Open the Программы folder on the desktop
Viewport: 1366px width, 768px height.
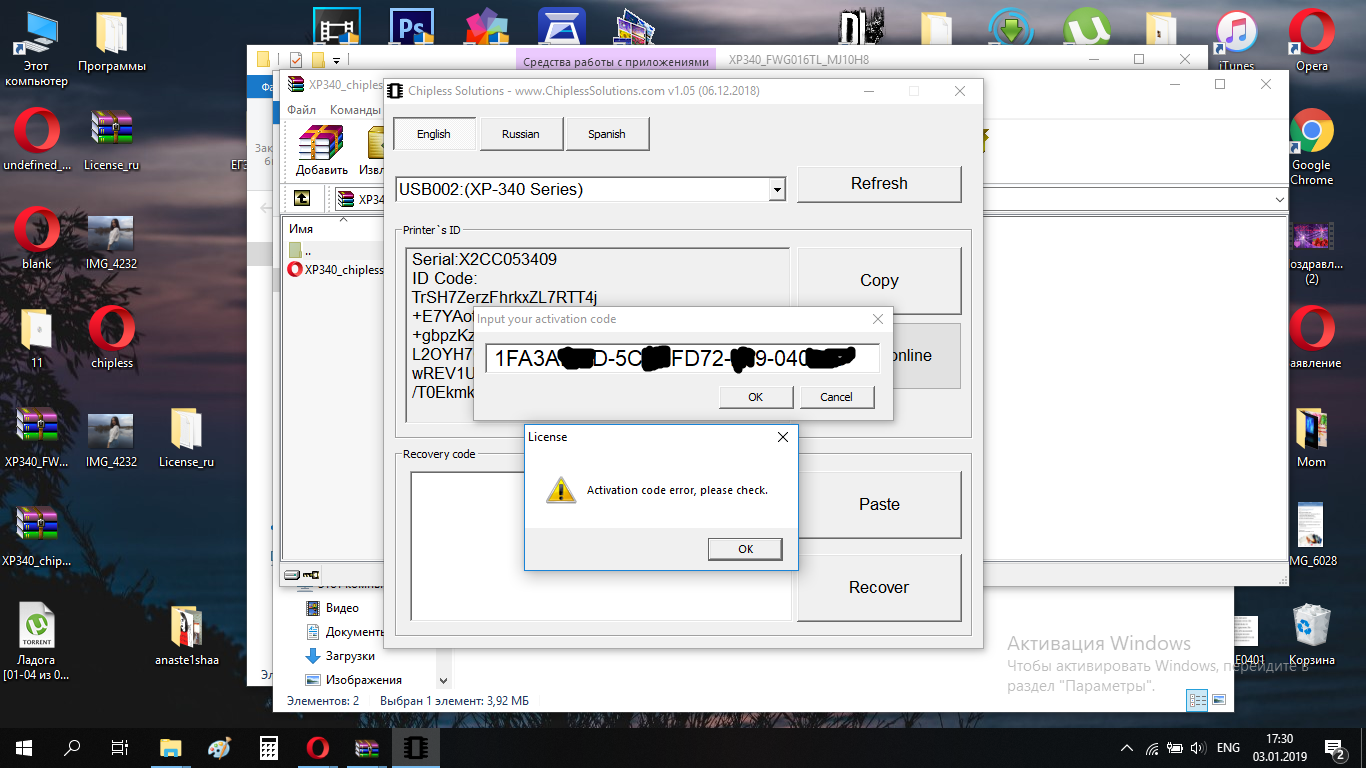pos(112,43)
